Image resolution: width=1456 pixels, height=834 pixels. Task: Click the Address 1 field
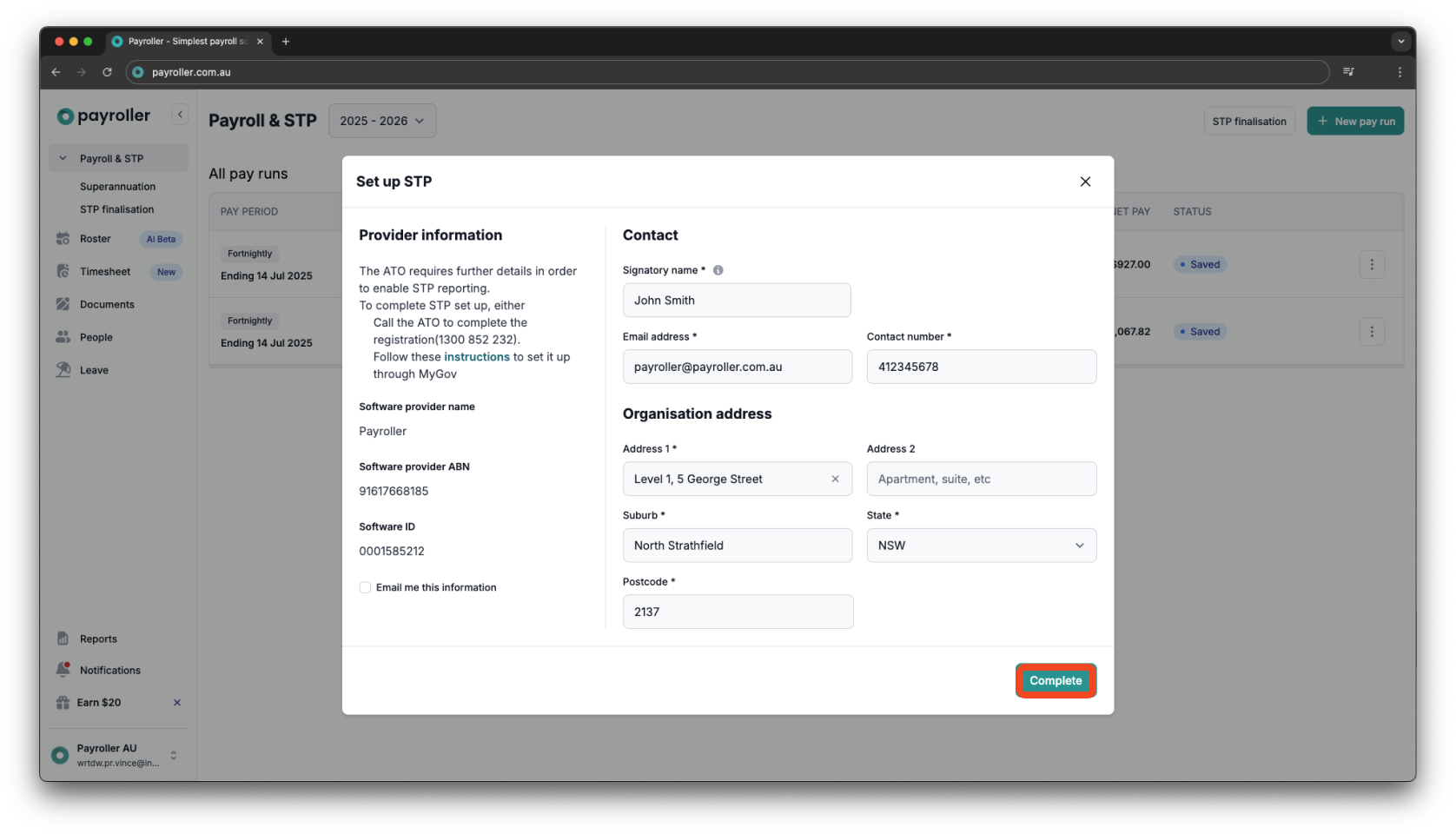(738, 479)
